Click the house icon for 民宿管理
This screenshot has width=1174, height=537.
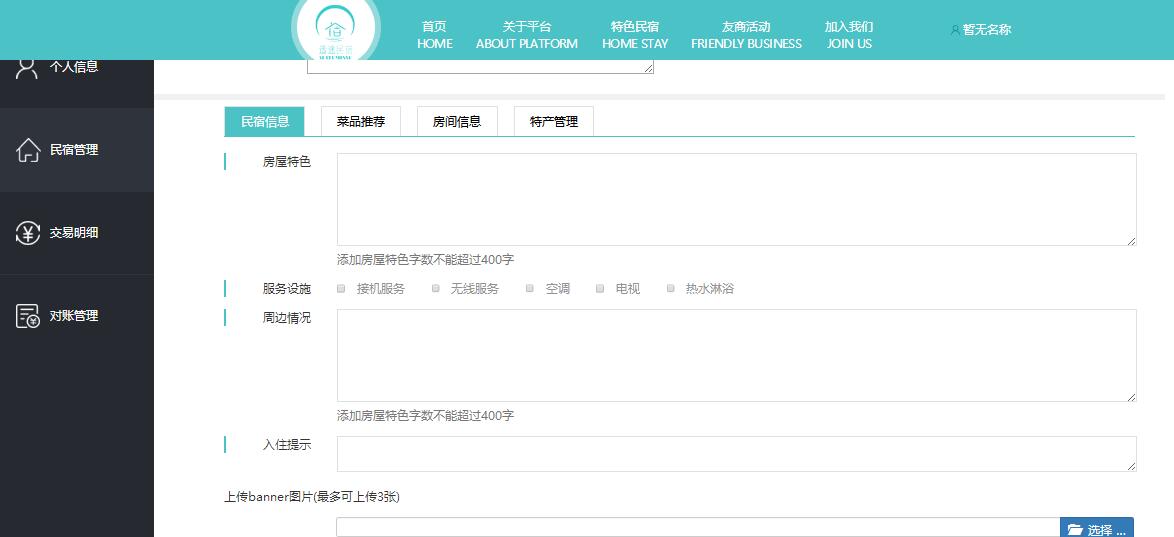(28, 150)
